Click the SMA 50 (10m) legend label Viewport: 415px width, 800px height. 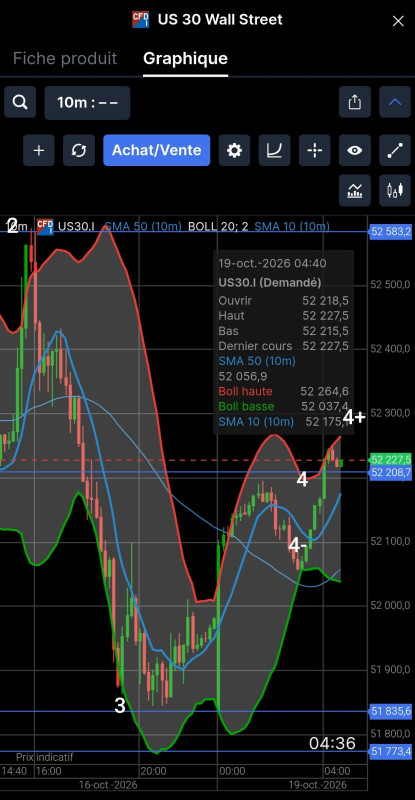[144, 226]
